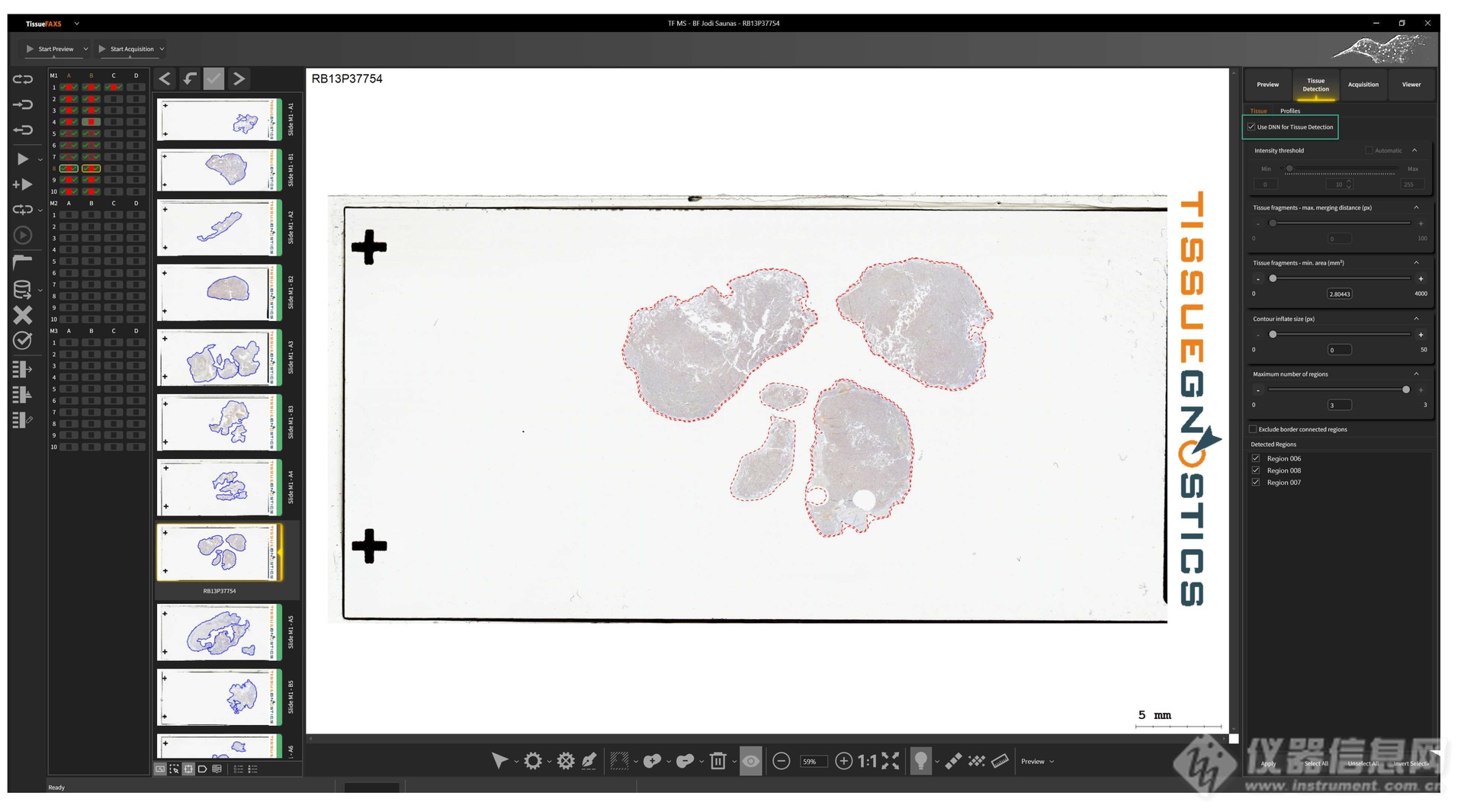
Task: Open the Viewer tab
Action: [x=1411, y=85]
